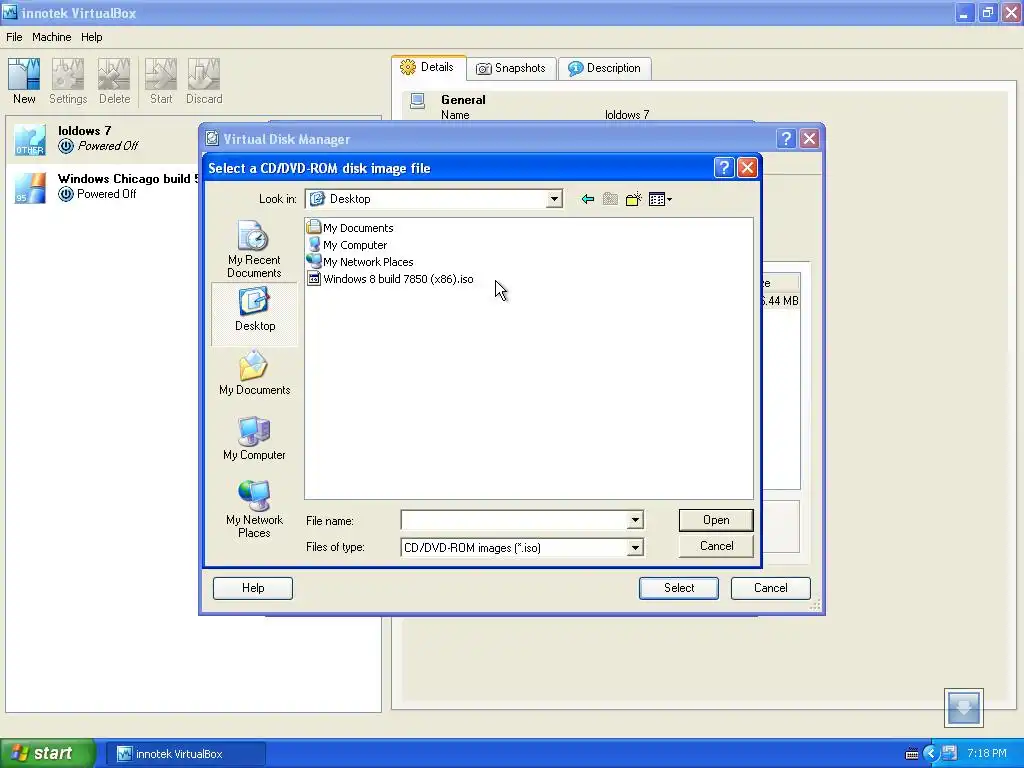The image size is (1024, 768).
Task: Select Desktop in the places bar
Action: [255, 313]
